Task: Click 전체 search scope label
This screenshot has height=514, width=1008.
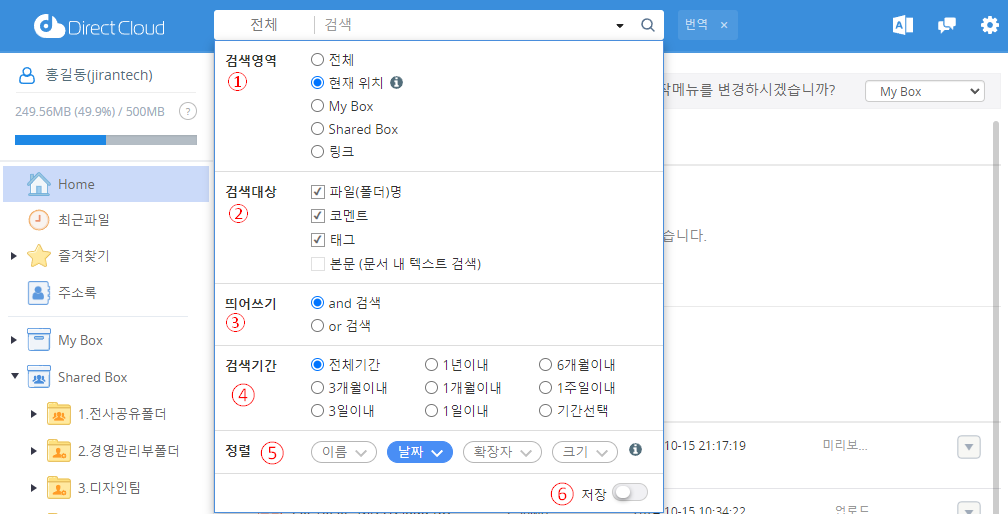Action: coord(264,24)
